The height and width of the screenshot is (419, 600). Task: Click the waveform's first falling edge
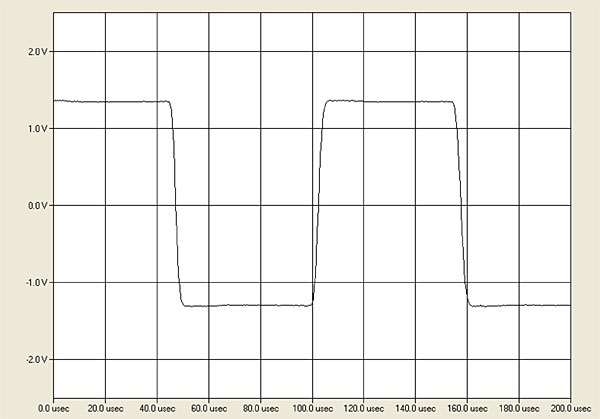(x=175, y=205)
